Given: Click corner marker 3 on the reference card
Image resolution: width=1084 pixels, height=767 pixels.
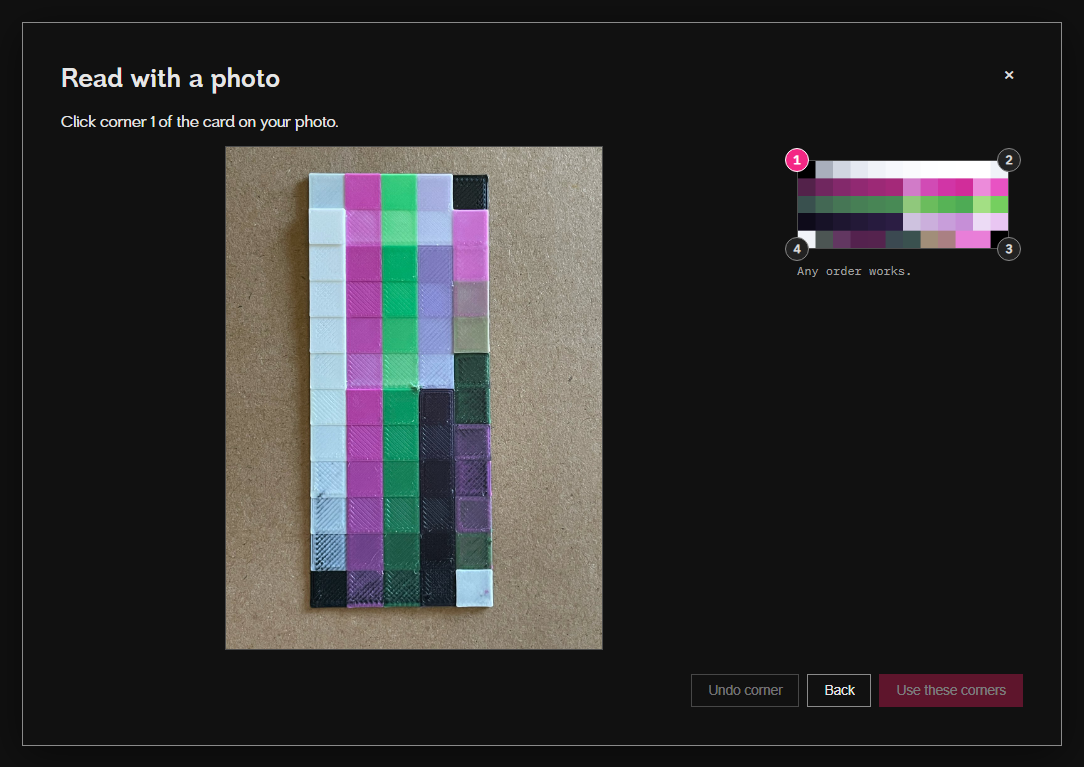Looking at the screenshot, I should pos(1009,249).
